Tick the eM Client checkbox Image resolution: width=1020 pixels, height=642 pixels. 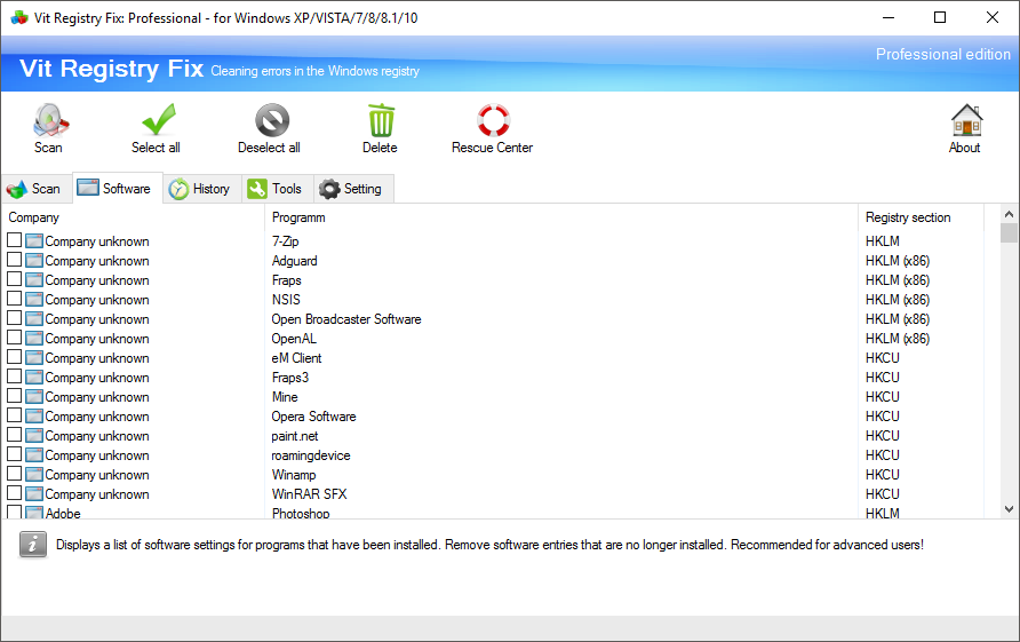[14, 357]
